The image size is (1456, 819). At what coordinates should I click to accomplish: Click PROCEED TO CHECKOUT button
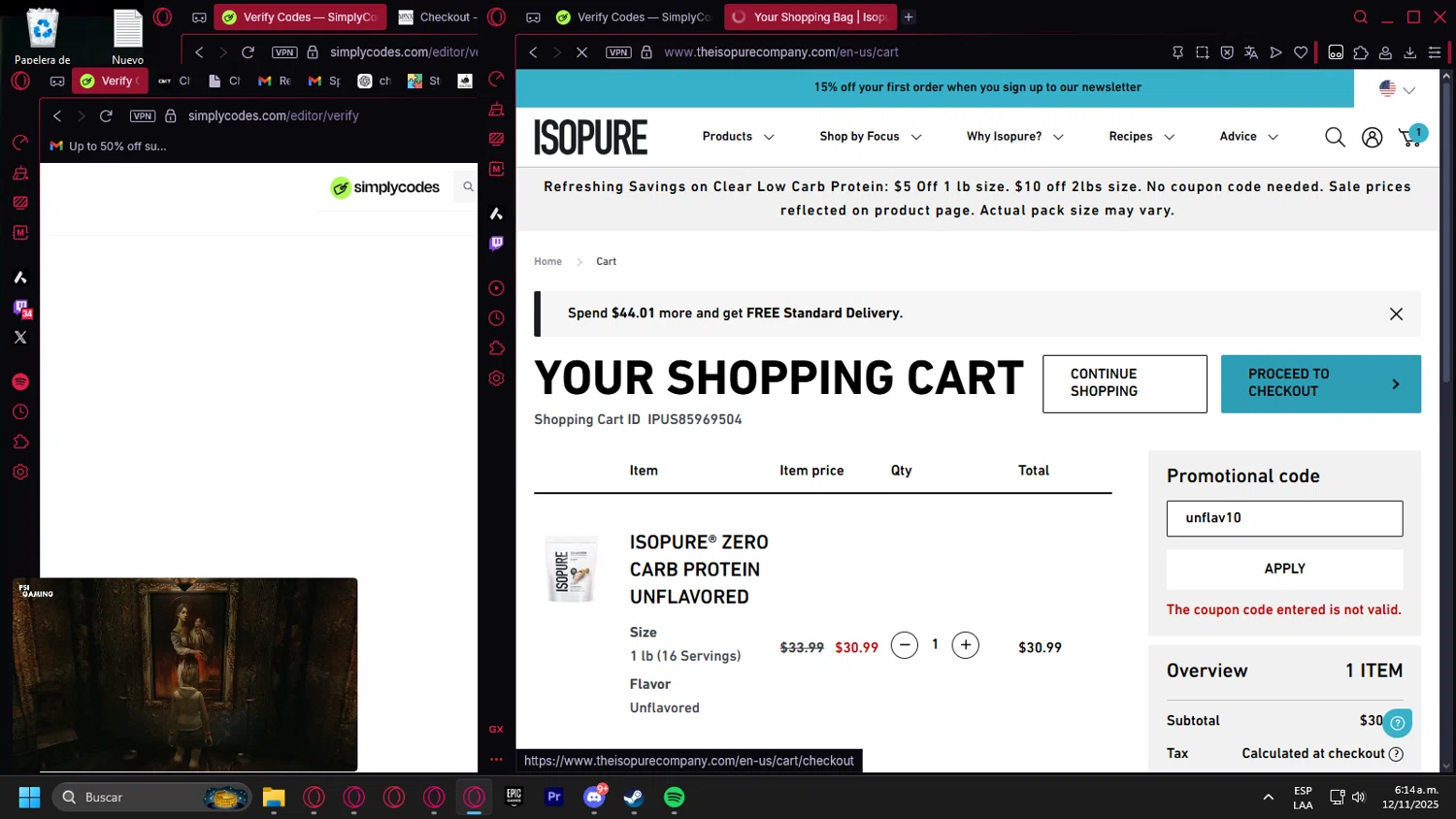(x=1321, y=383)
